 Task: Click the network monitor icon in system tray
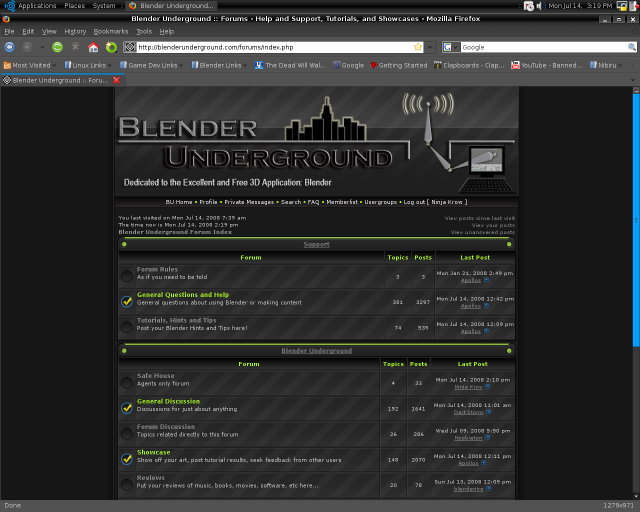pyautogui.click(x=622, y=6)
